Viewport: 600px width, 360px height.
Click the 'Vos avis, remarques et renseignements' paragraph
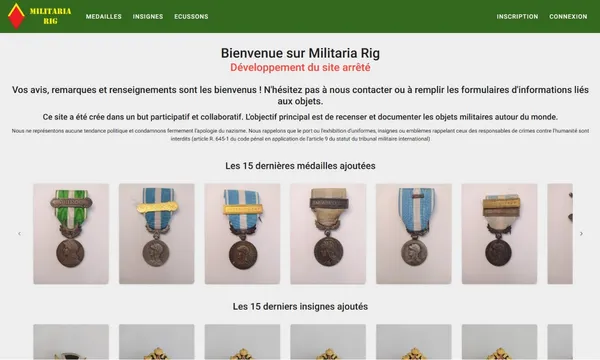tap(300, 95)
